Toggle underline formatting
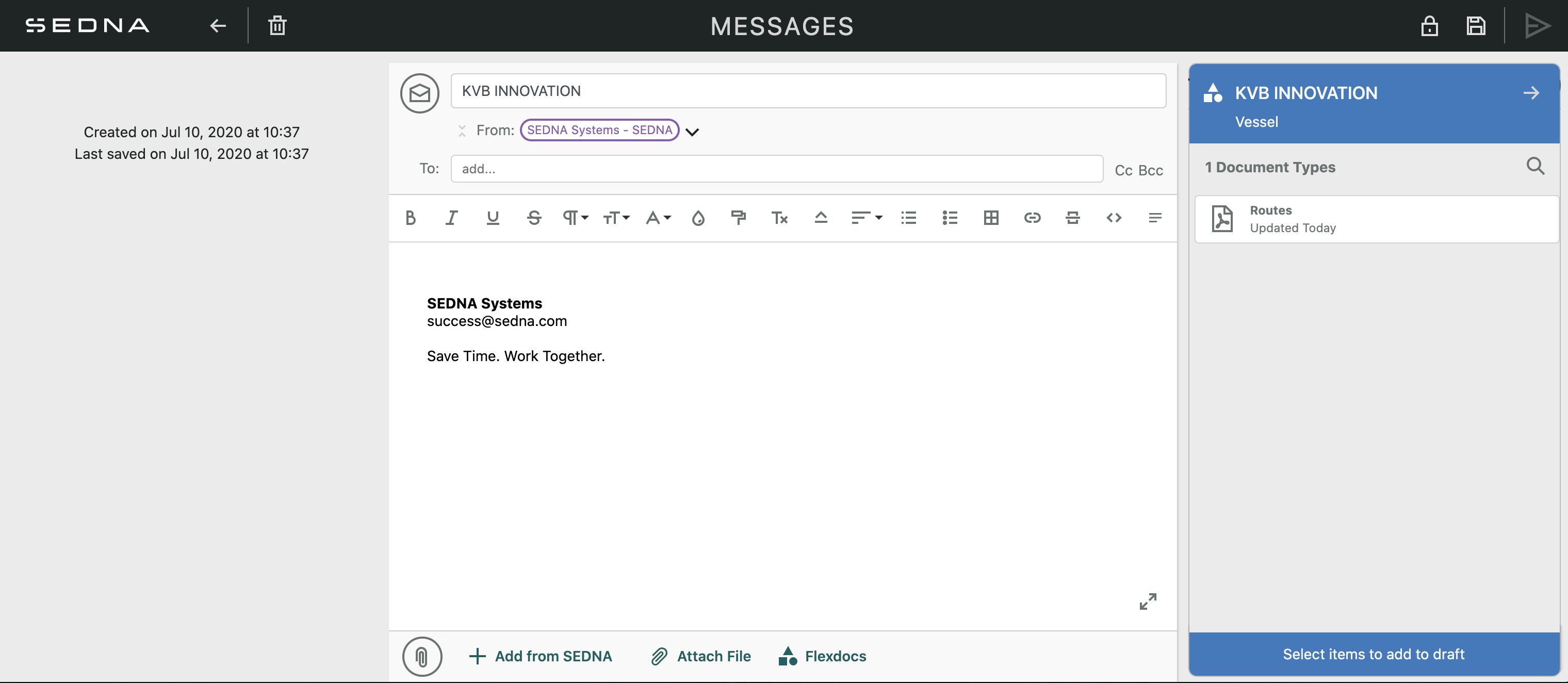This screenshot has width=1568, height=683. pos(493,218)
